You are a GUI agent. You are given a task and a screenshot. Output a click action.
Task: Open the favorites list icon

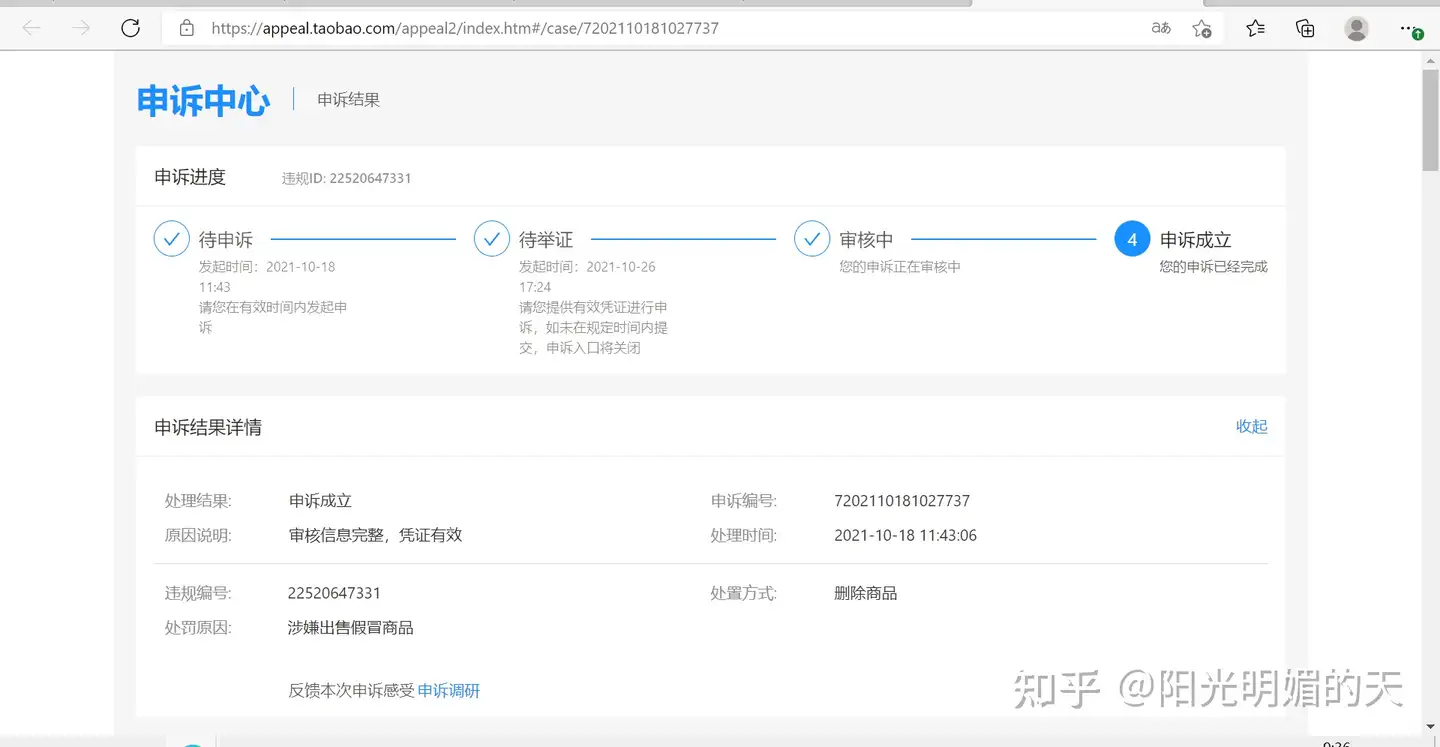click(1256, 28)
